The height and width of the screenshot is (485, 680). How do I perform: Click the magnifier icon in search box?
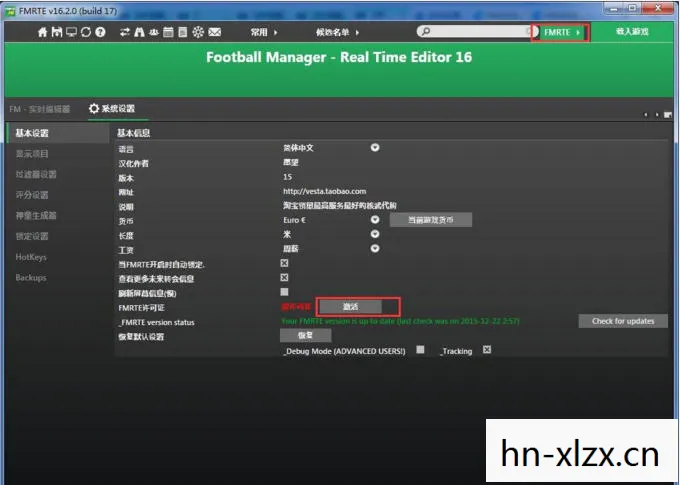(x=426, y=31)
